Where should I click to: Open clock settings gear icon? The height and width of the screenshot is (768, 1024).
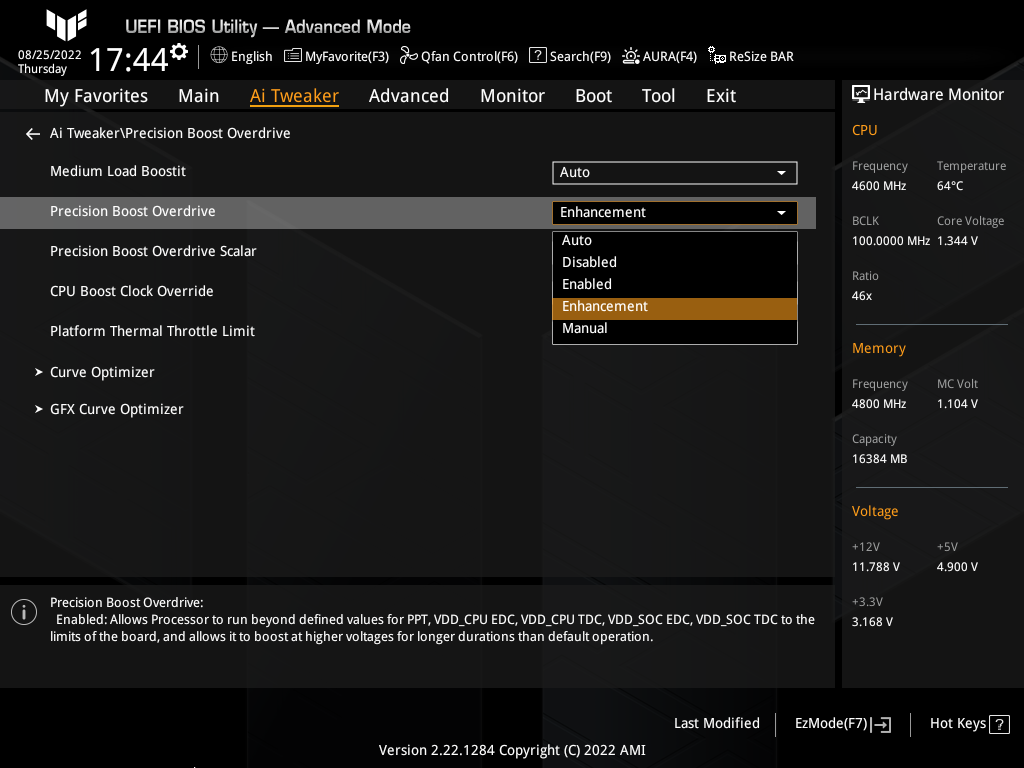point(179,52)
